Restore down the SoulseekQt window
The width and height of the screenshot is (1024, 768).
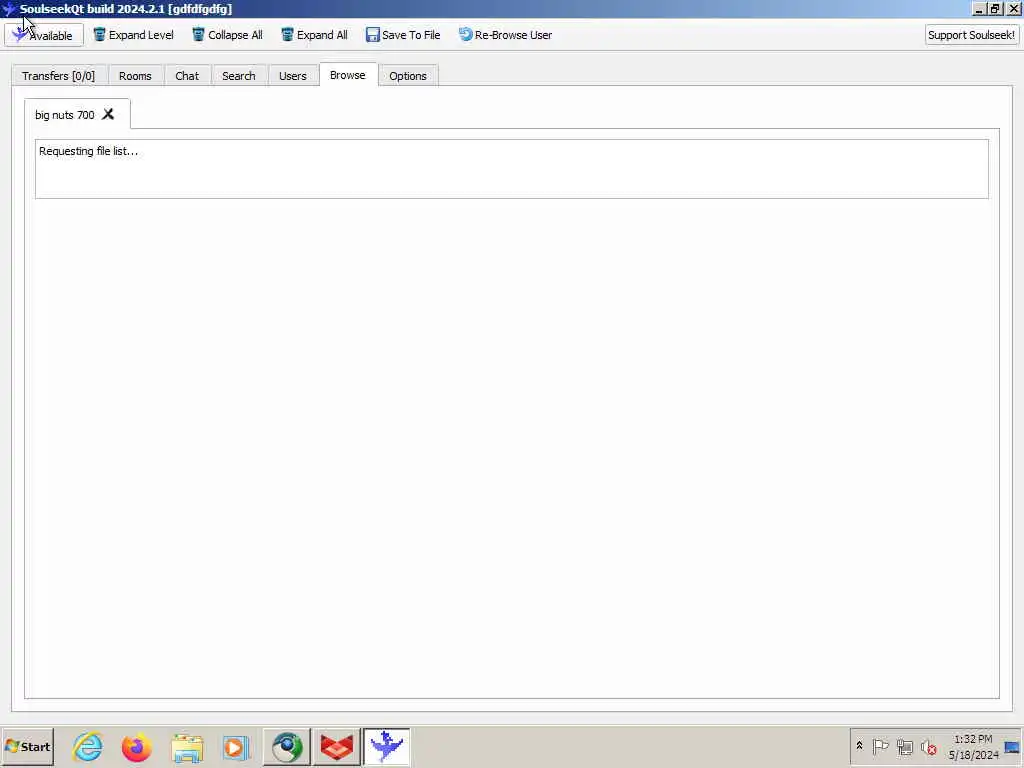[x=995, y=9]
